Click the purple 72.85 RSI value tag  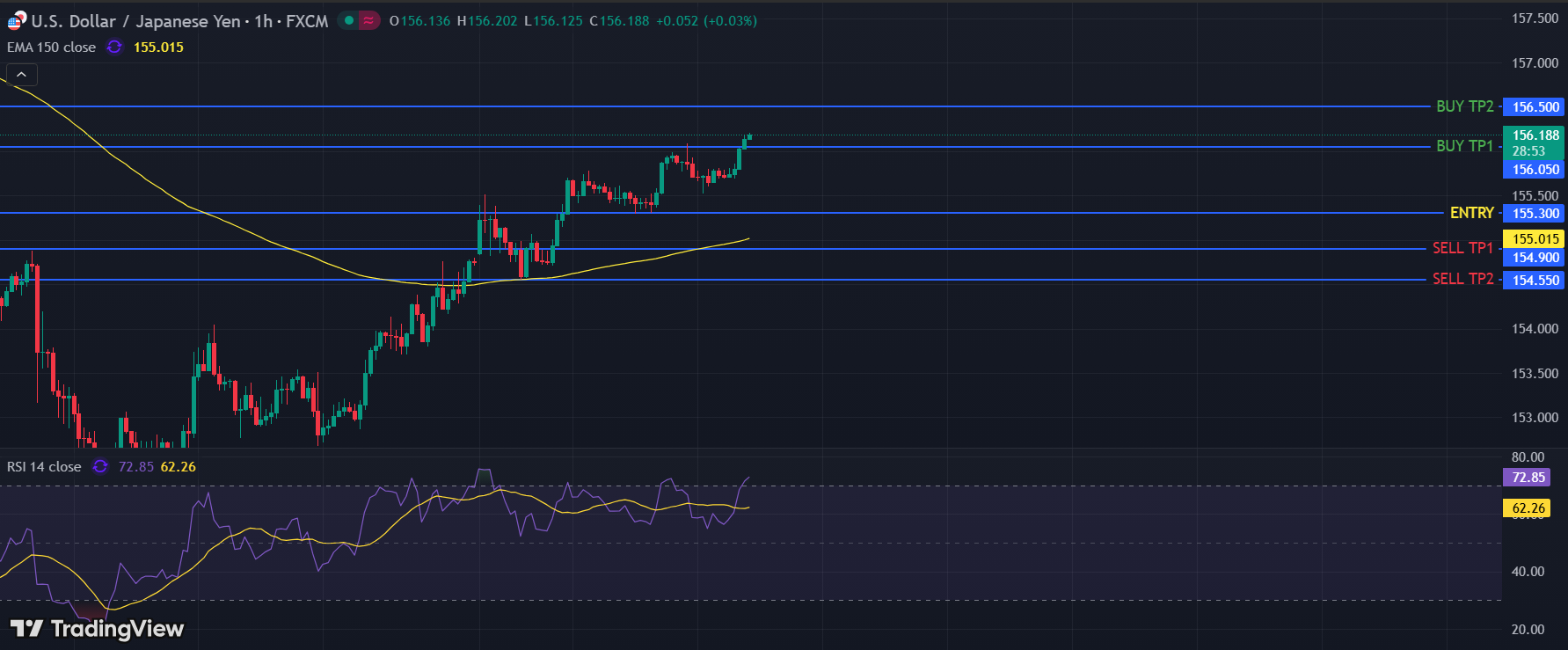(1528, 478)
